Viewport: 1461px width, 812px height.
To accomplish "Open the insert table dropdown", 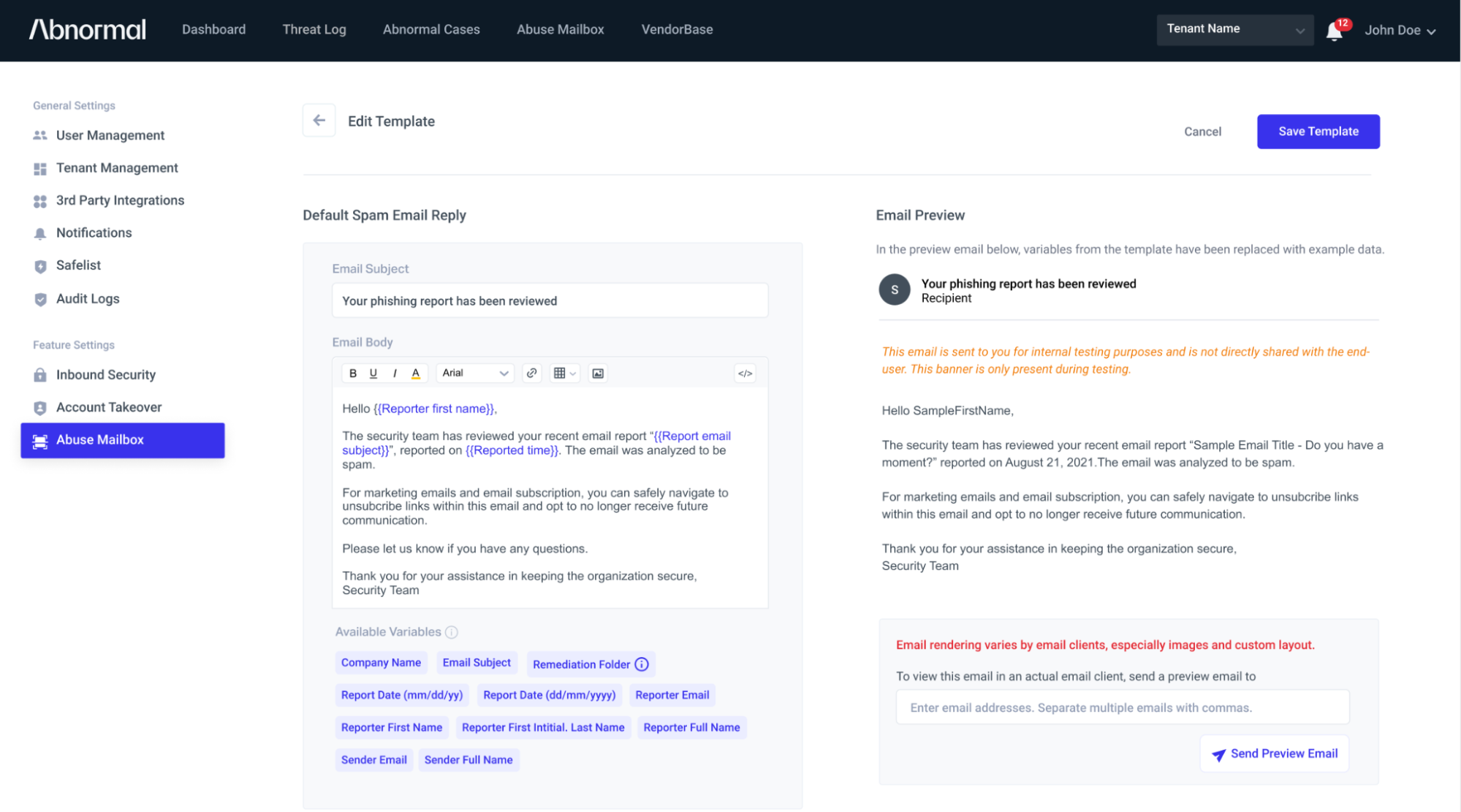I will click(564, 373).
